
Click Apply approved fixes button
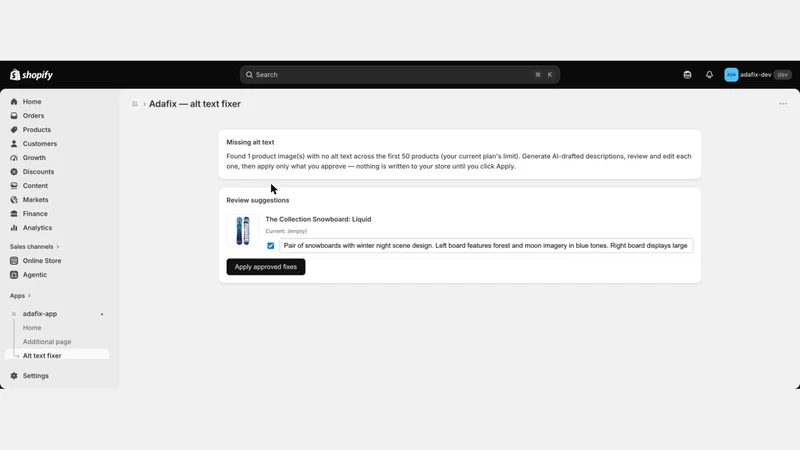point(266,267)
